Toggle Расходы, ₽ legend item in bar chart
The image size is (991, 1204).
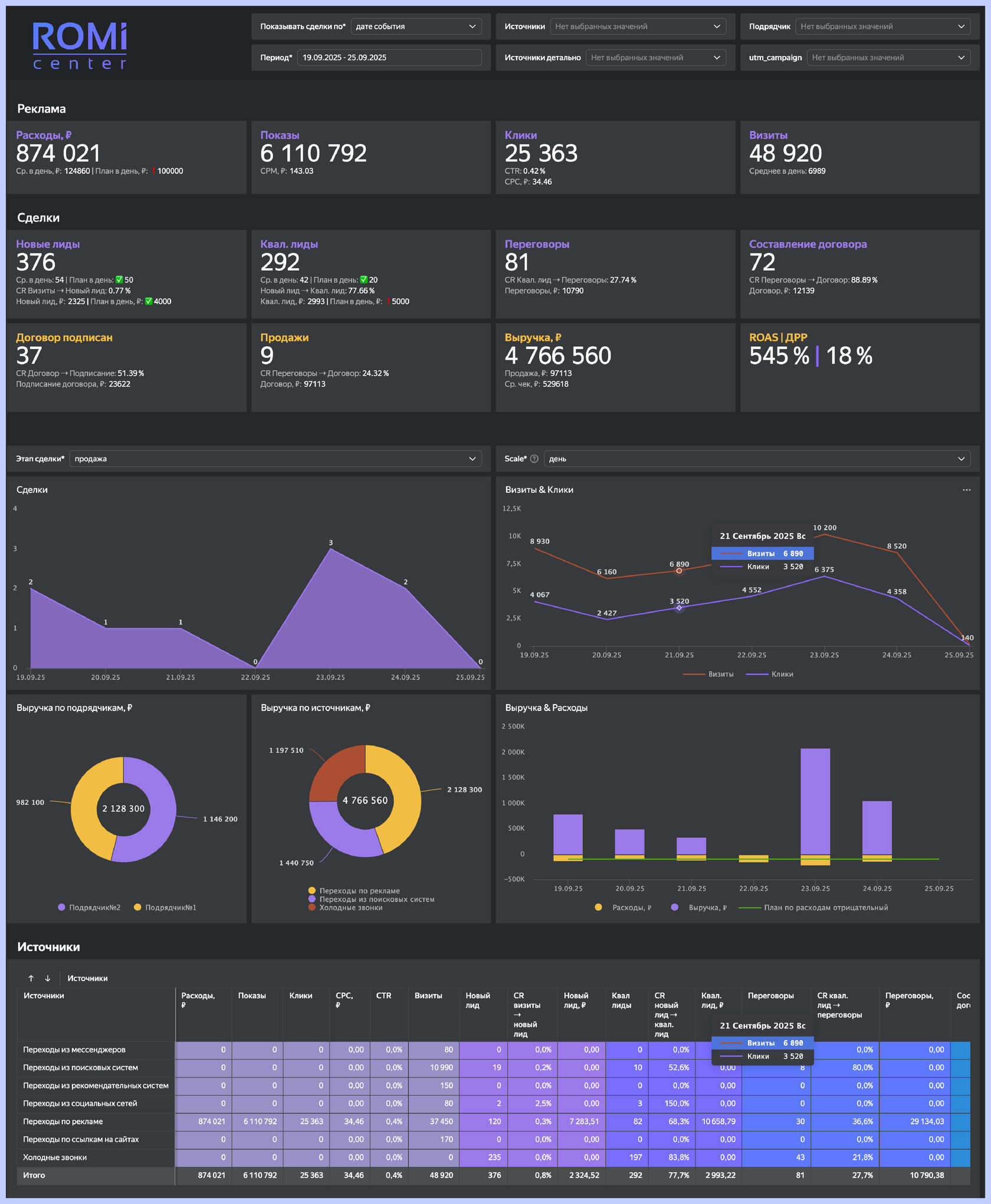pyautogui.click(x=624, y=907)
